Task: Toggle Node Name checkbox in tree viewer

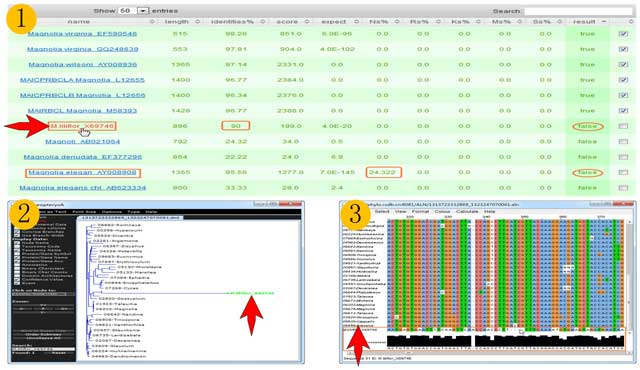Action: [17, 243]
